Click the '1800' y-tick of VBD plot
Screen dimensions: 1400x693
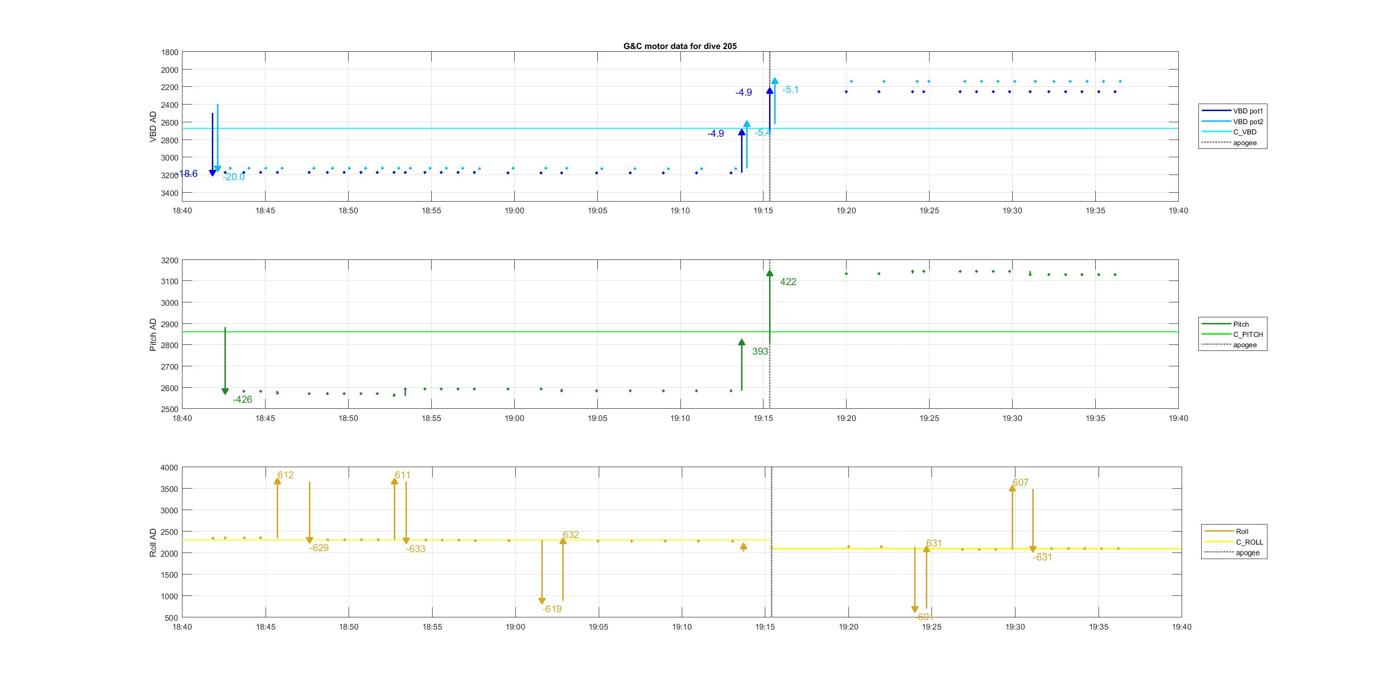point(170,52)
